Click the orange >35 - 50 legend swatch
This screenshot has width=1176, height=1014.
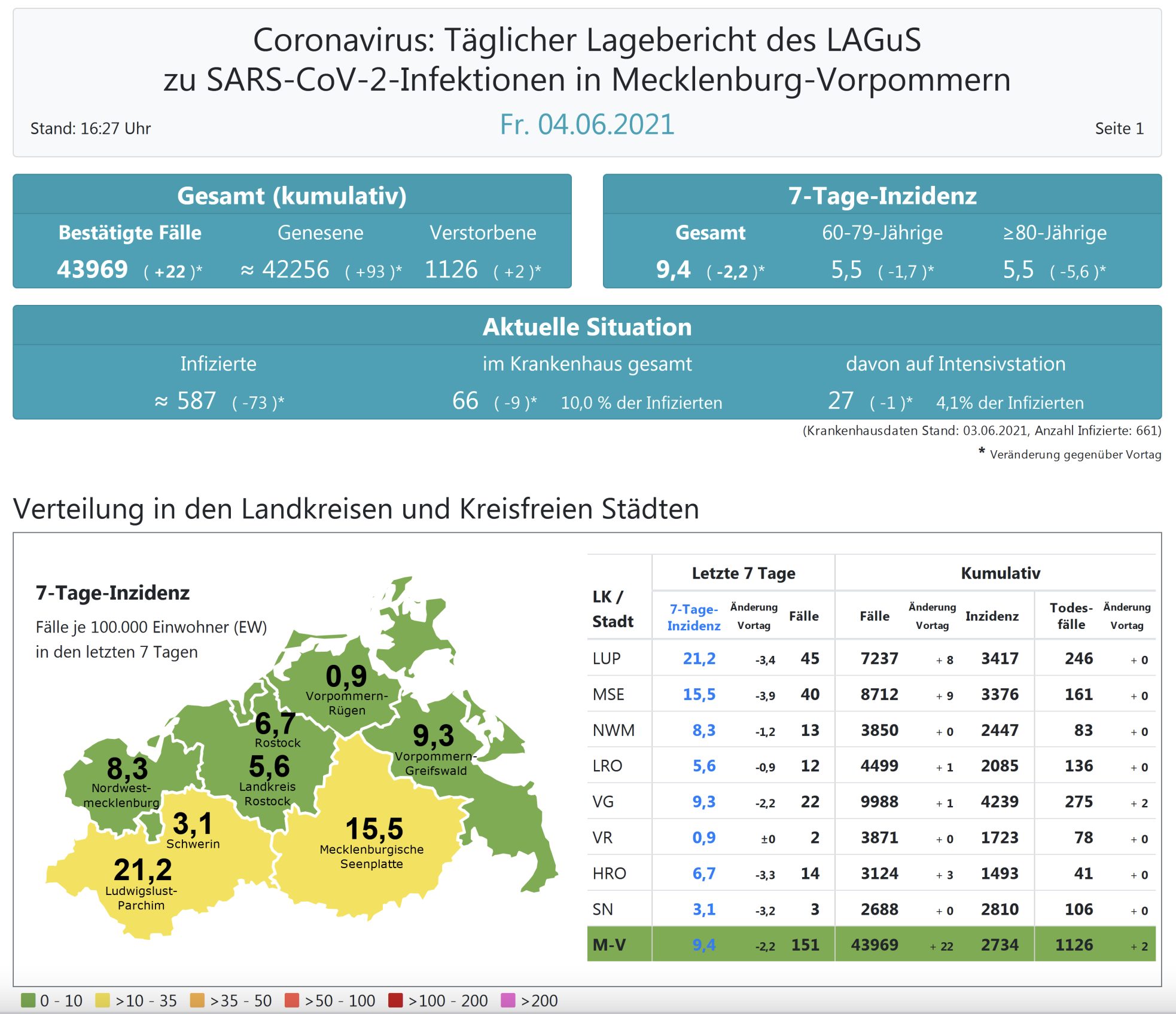point(197,1000)
